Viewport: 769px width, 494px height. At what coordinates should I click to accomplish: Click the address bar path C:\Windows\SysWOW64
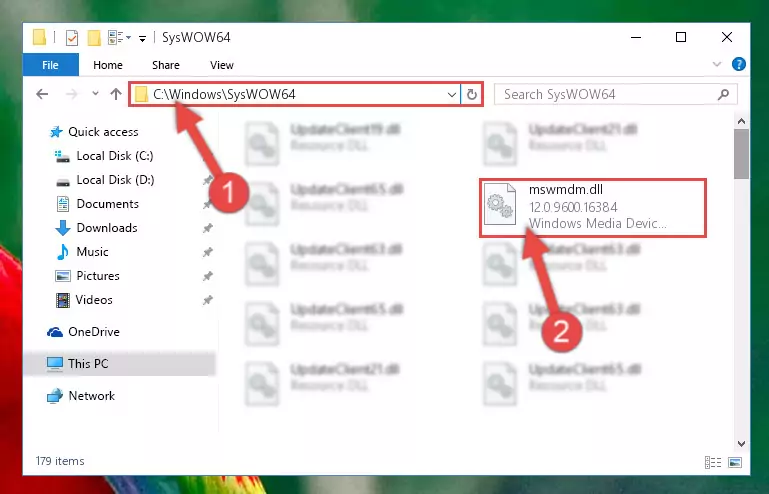pos(224,94)
